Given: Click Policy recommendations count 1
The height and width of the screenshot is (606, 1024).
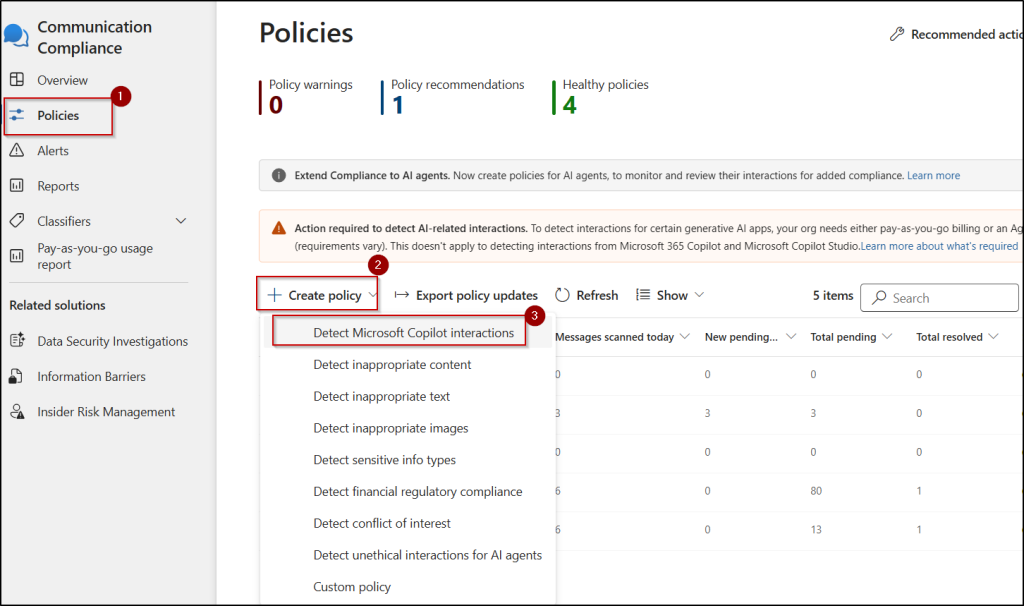Looking at the screenshot, I should [x=398, y=104].
